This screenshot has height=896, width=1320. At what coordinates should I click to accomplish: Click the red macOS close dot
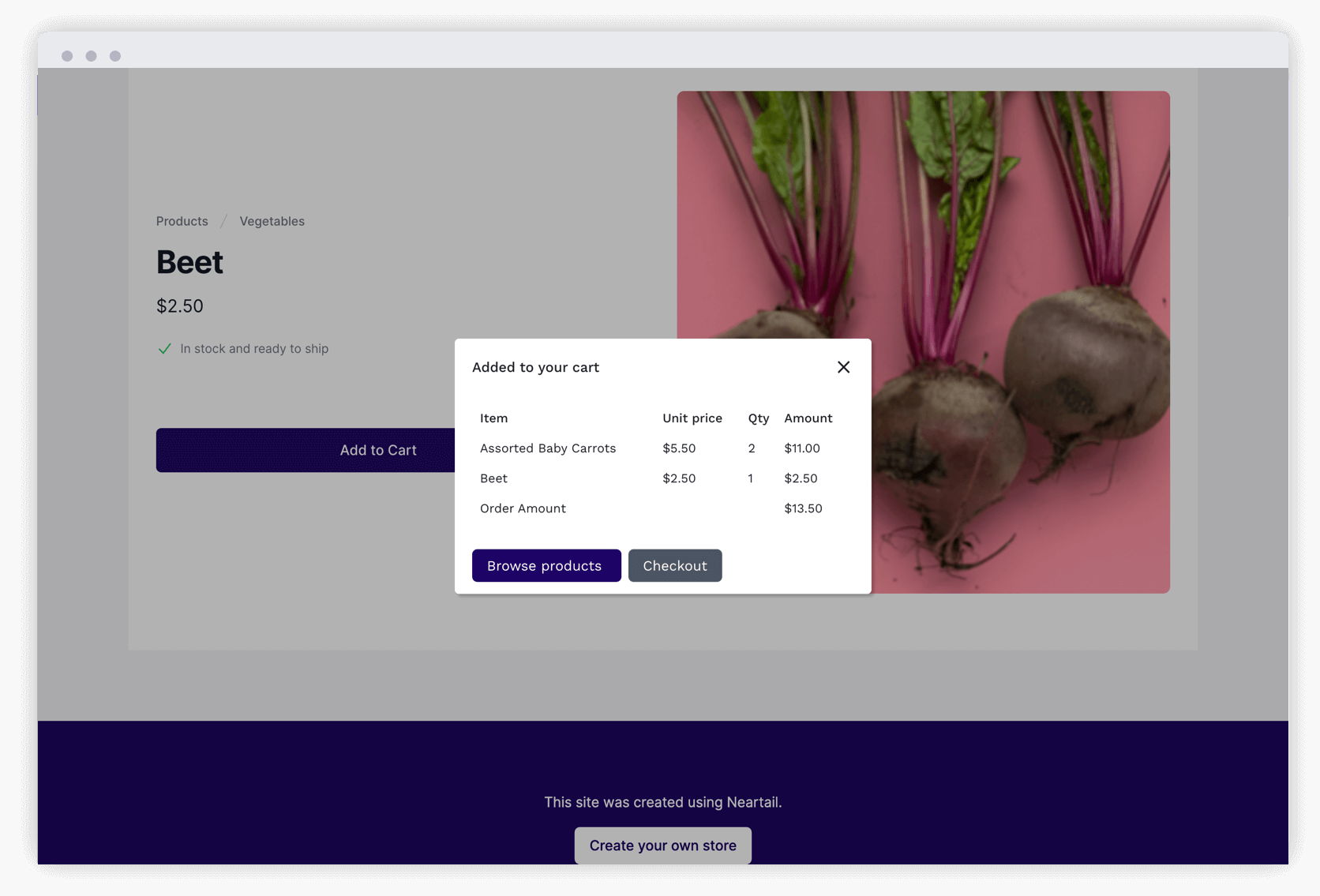tap(67, 55)
